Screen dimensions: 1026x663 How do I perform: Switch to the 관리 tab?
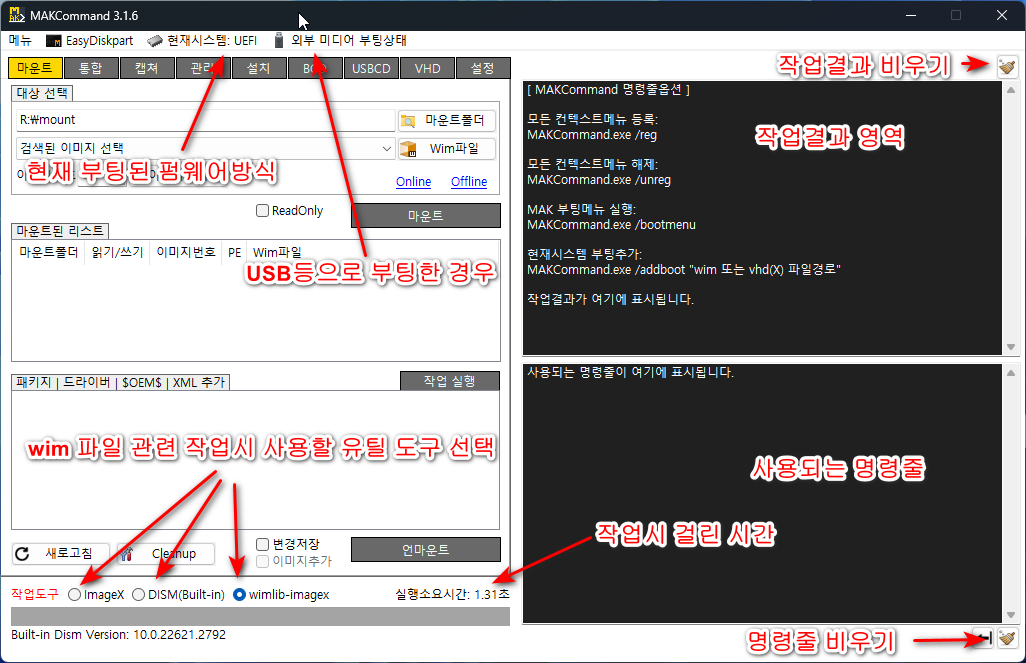point(203,68)
